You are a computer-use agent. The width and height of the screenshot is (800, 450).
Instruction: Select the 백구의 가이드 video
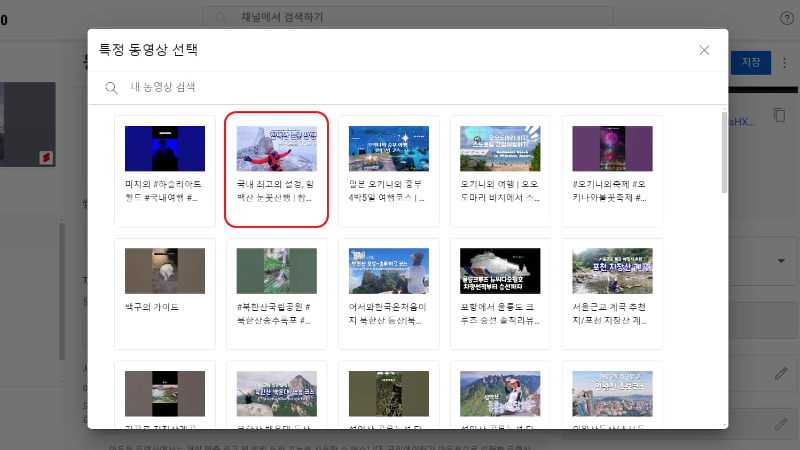(x=165, y=293)
